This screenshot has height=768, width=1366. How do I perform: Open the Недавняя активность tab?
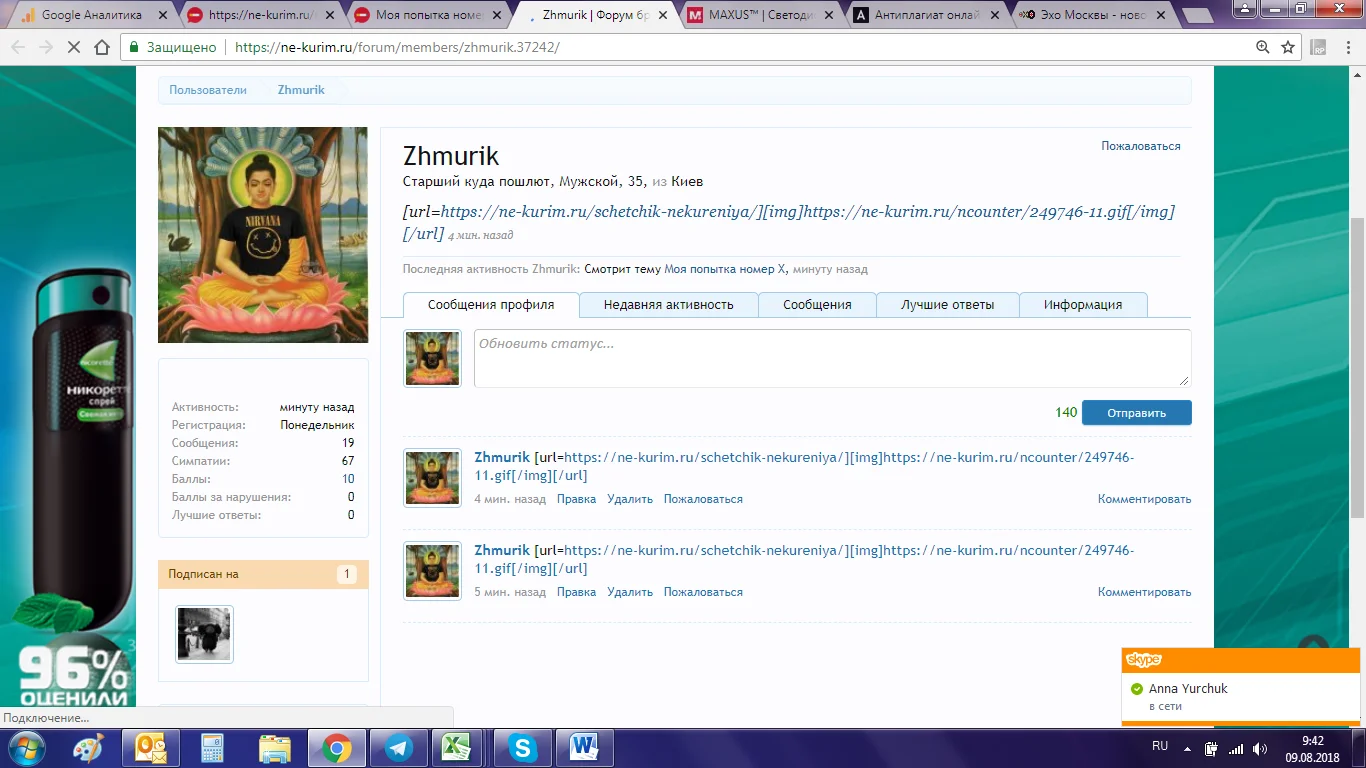(668, 305)
